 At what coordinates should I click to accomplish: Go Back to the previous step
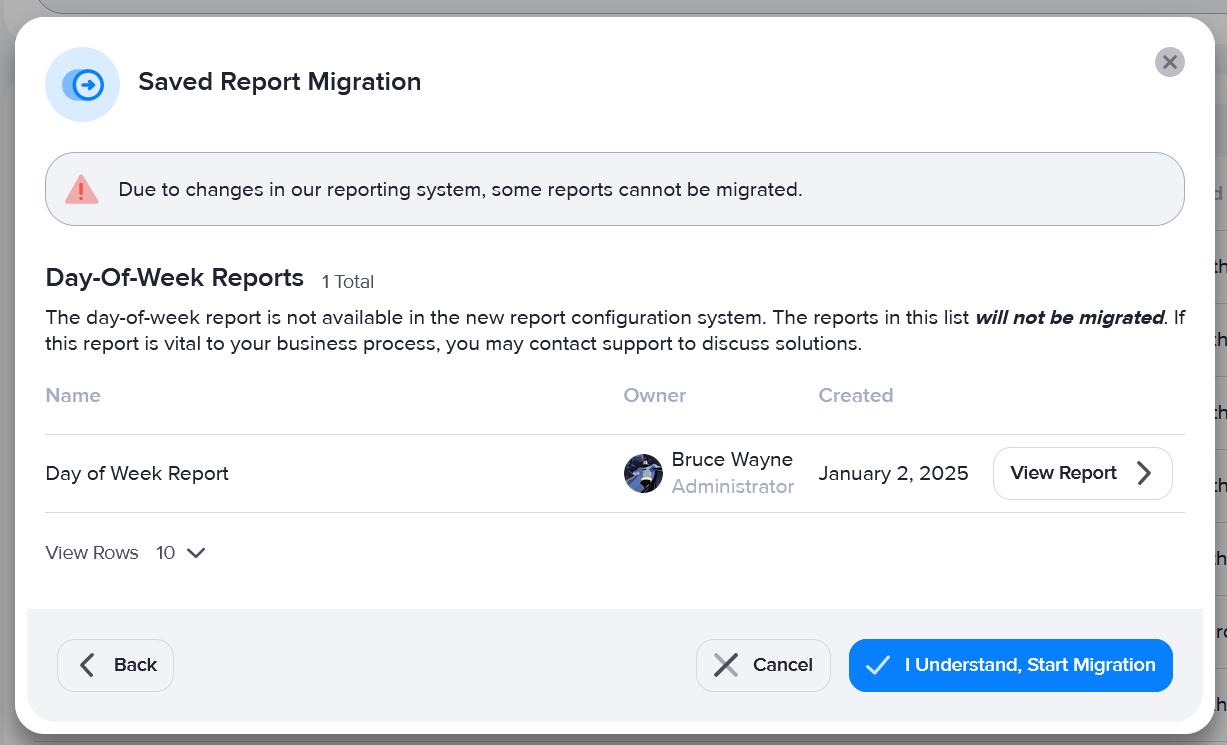coord(115,665)
